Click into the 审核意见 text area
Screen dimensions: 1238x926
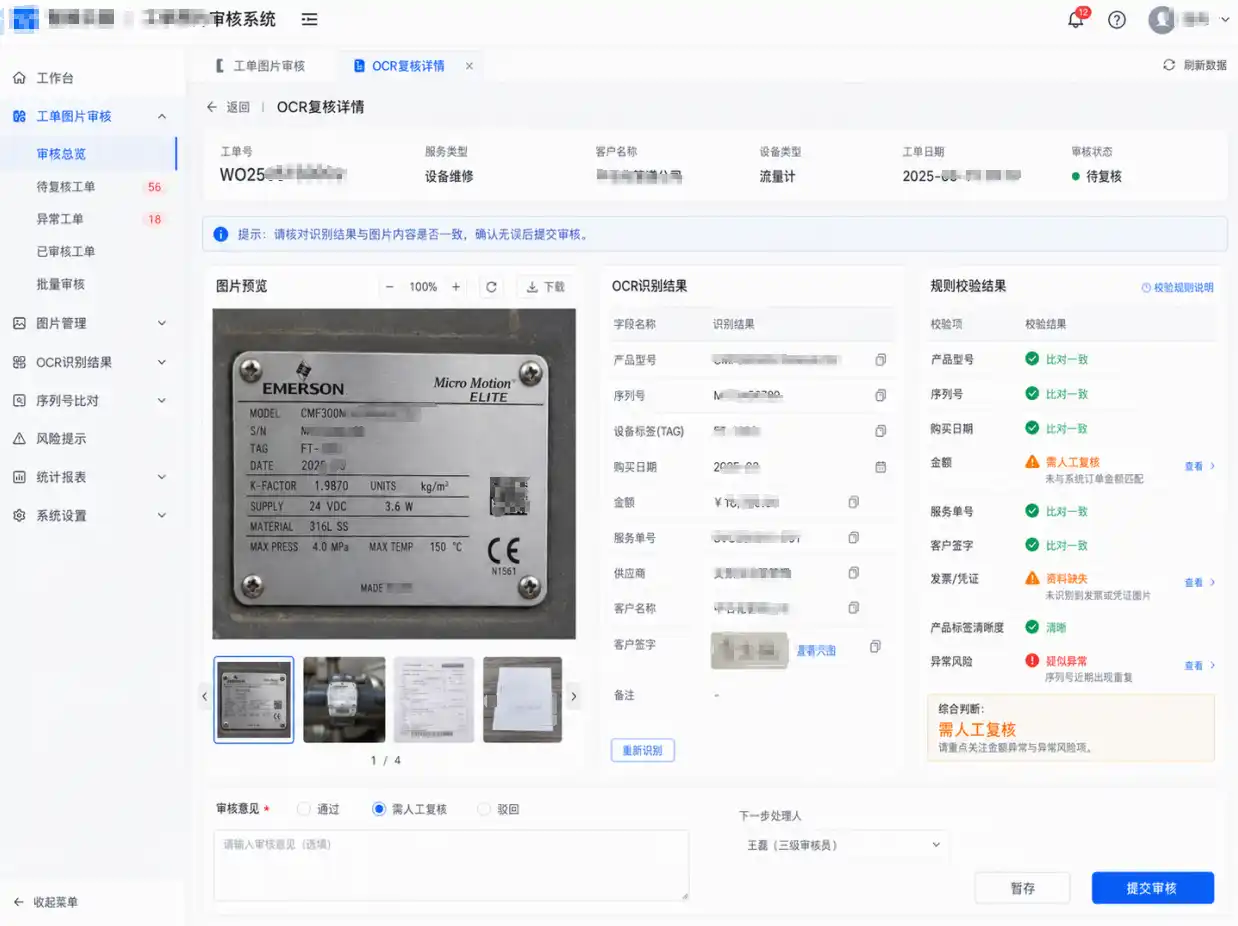click(x=451, y=865)
